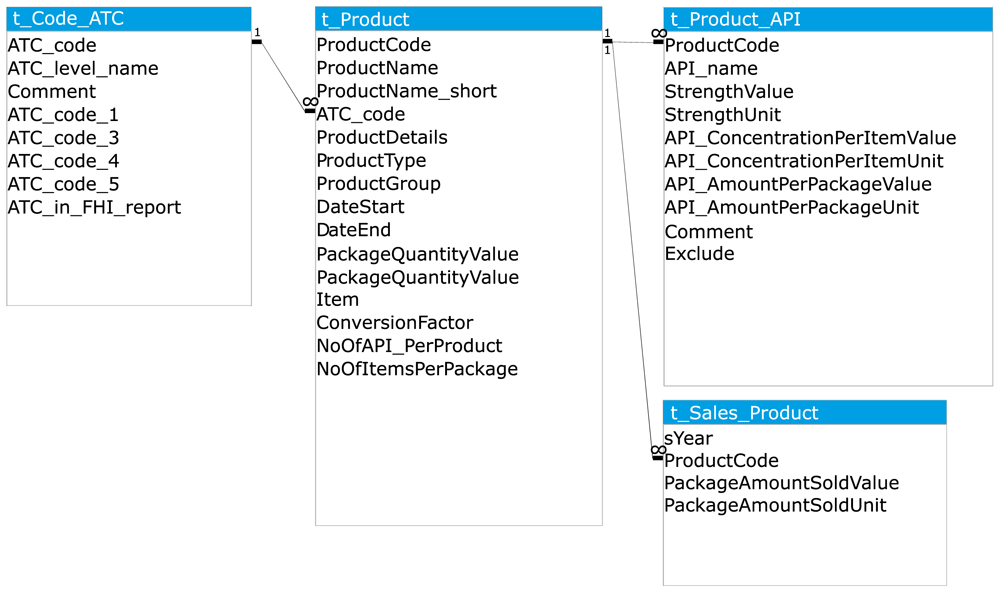The height and width of the screenshot is (593, 1000).
Task: Click the infinity symbol beside t_Product ATC_code
Action: (x=311, y=102)
